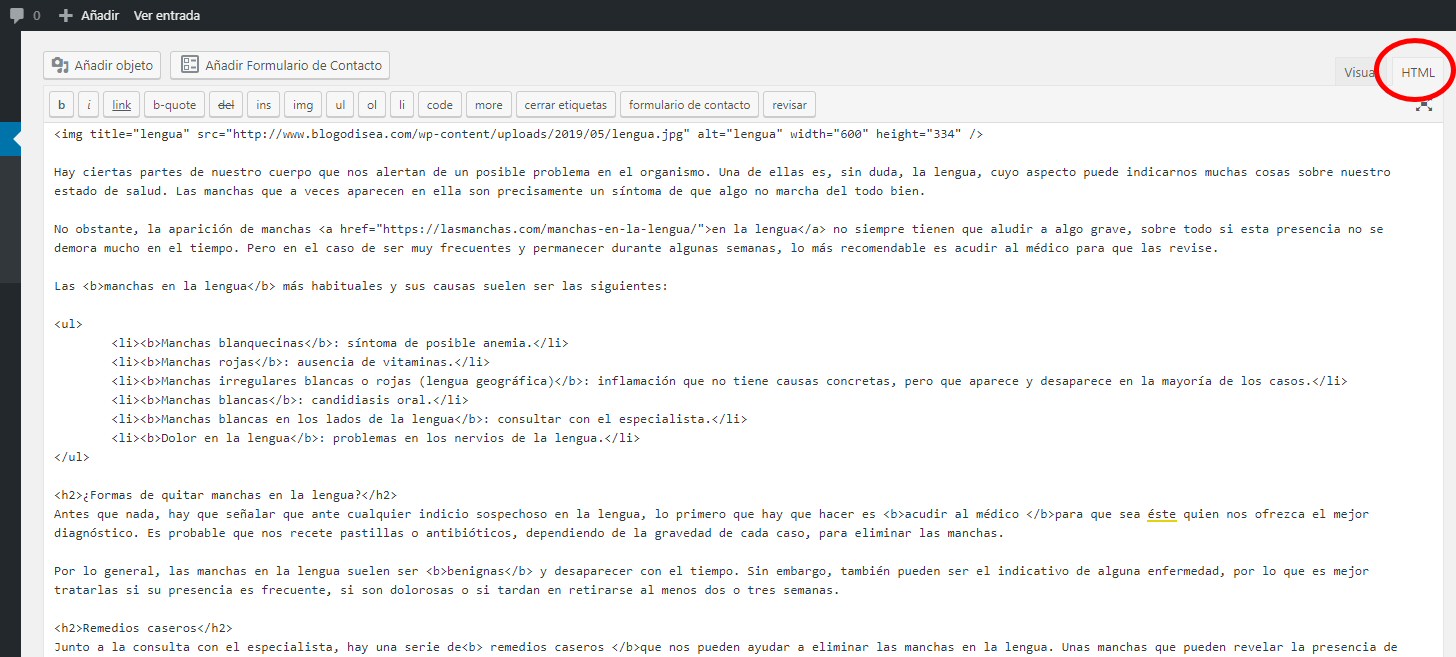Insert ordered list with ol button

tap(371, 105)
